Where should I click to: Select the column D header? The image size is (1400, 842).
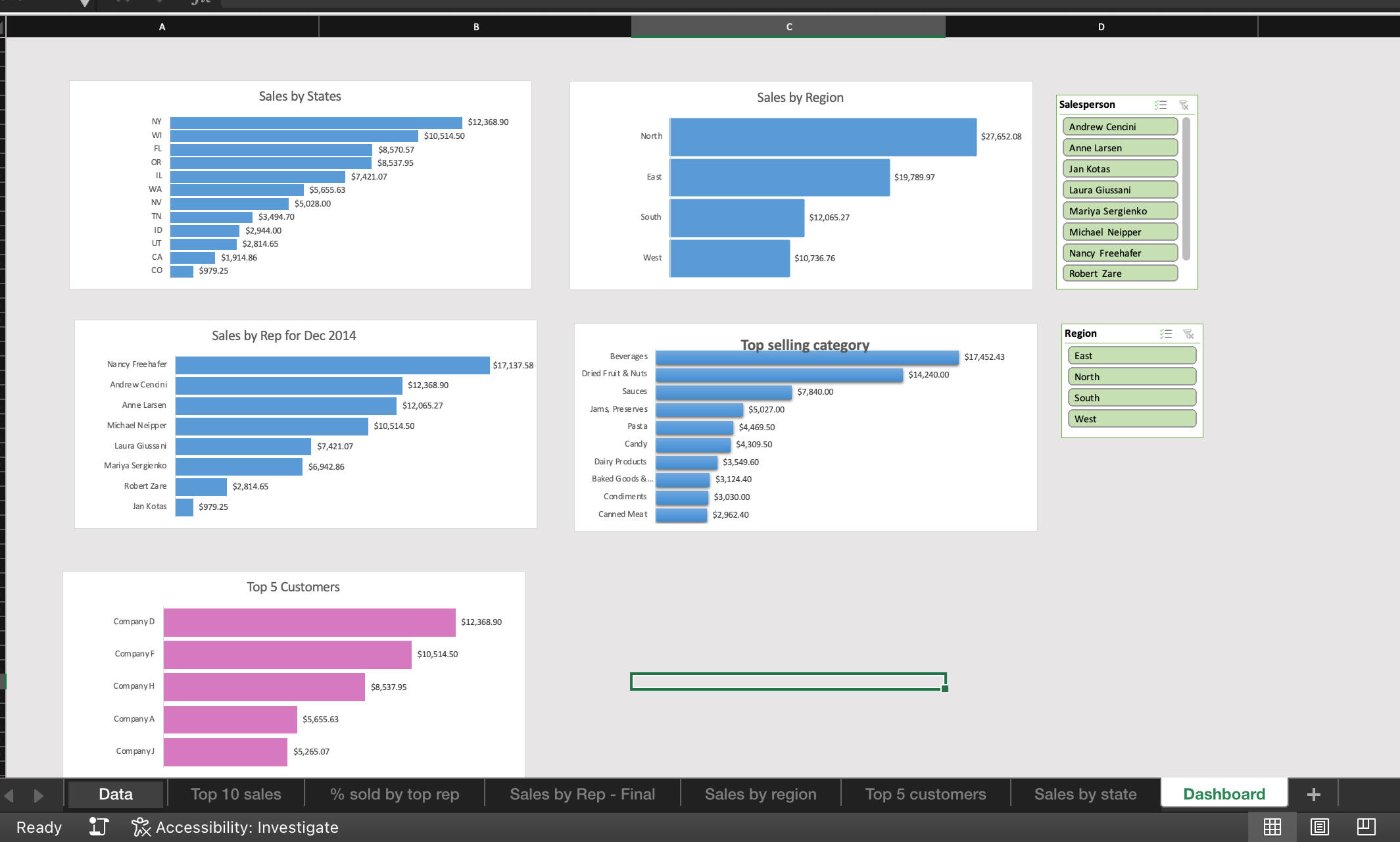1101,27
